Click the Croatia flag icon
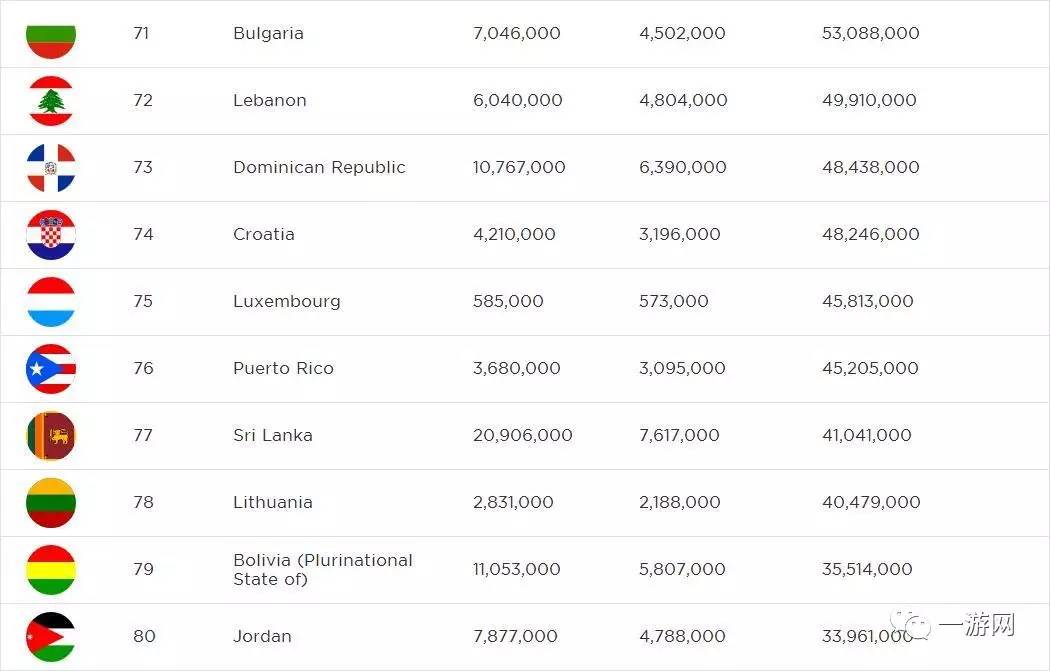This screenshot has width=1050, height=671. [x=51, y=235]
